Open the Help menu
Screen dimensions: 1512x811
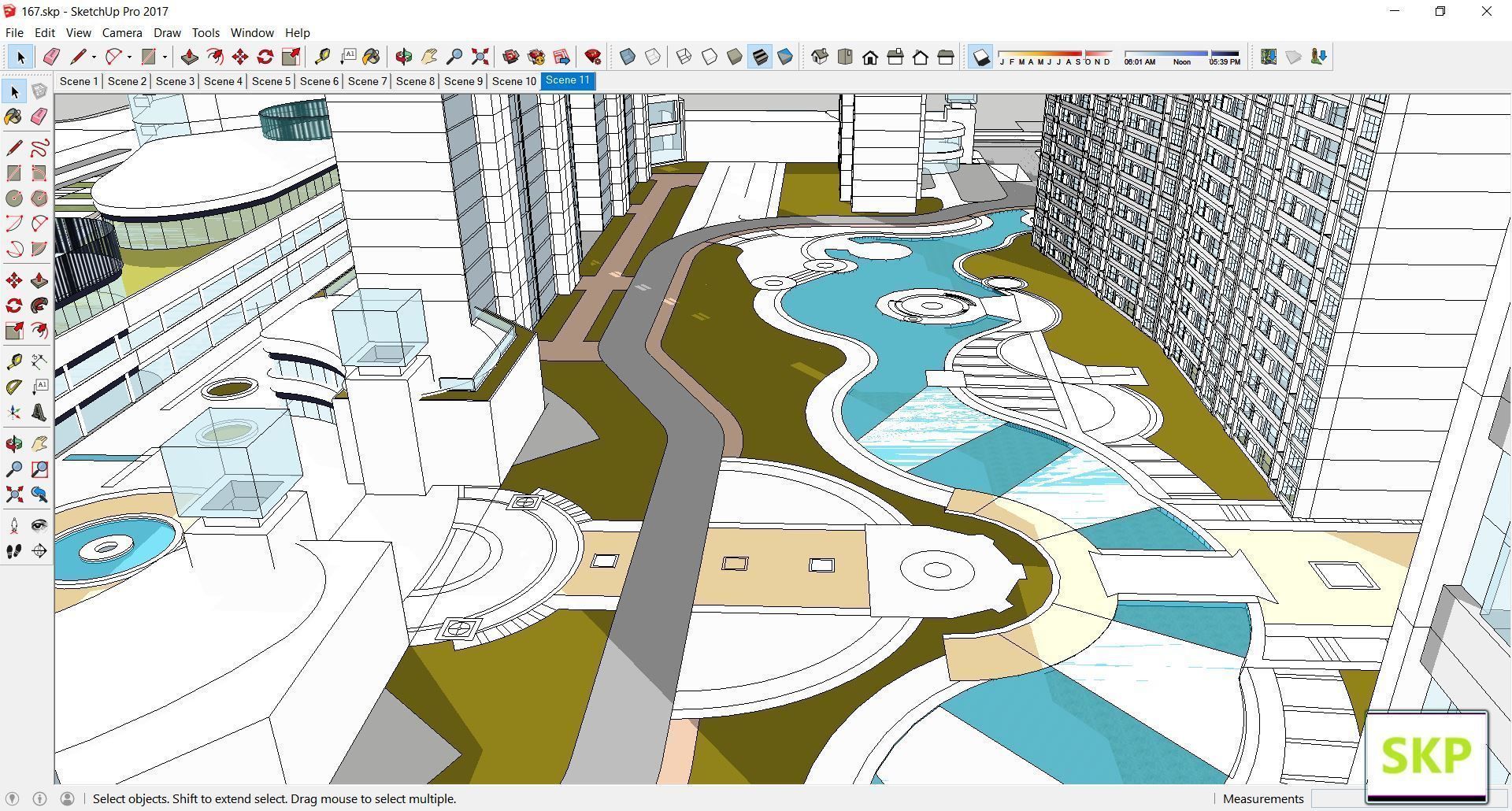[297, 32]
